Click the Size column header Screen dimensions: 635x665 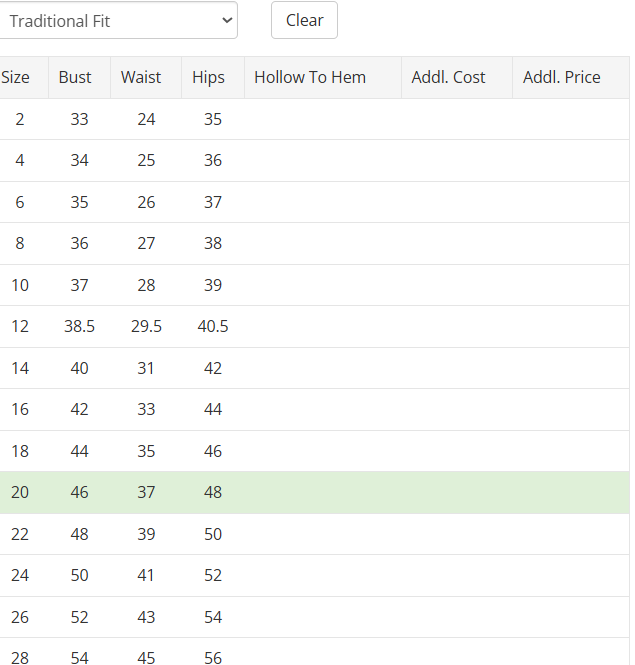(x=15, y=77)
